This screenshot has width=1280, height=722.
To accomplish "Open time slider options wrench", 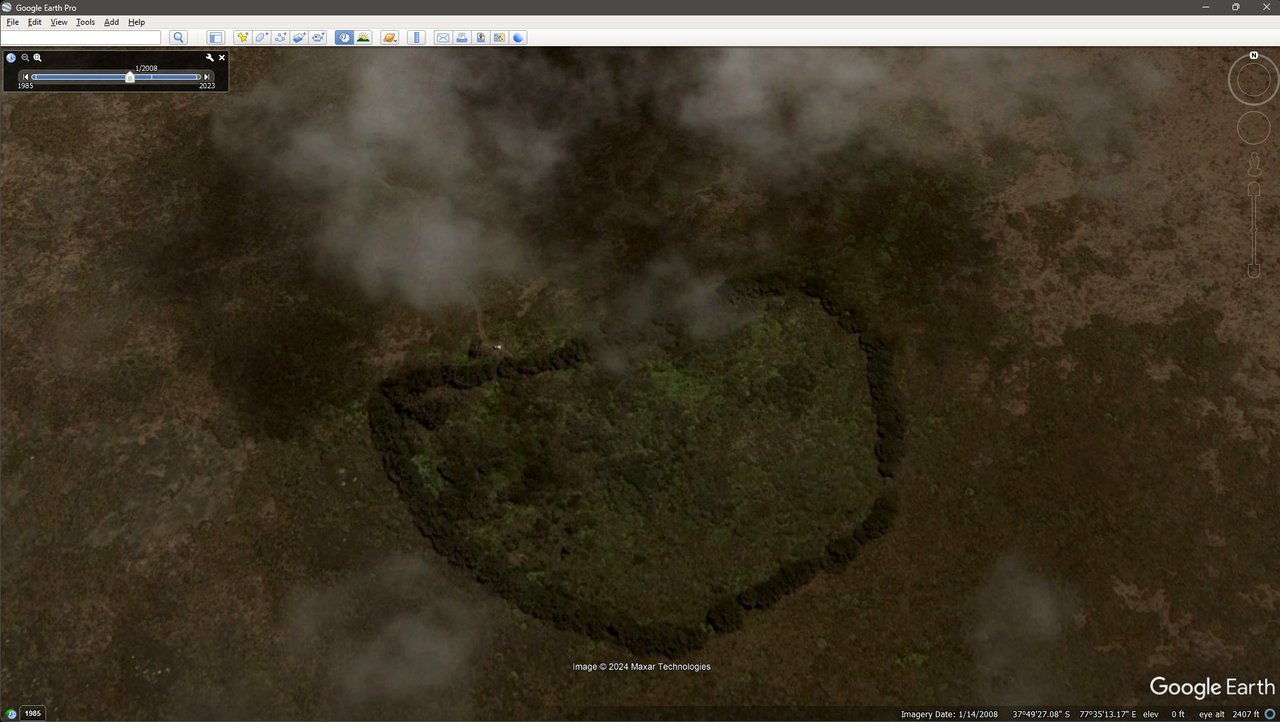I will [x=210, y=58].
